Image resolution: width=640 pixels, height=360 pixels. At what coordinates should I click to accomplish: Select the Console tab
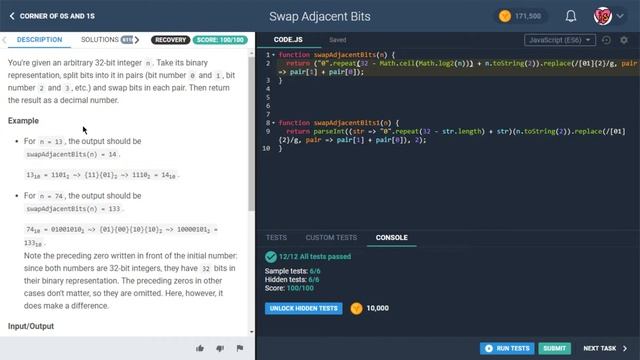[391, 238]
